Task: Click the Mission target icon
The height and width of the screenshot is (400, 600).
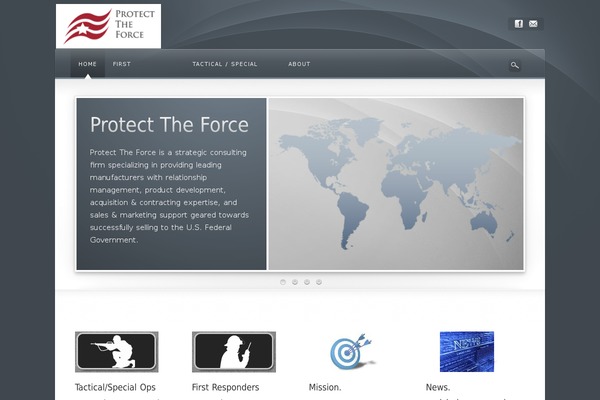Action: tap(351, 351)
